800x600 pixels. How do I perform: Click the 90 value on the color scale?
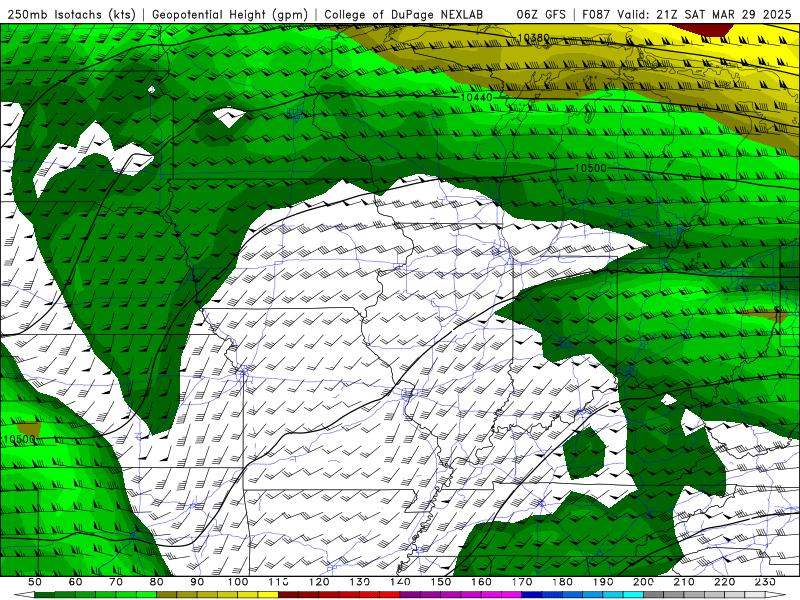tap(197, 582)
